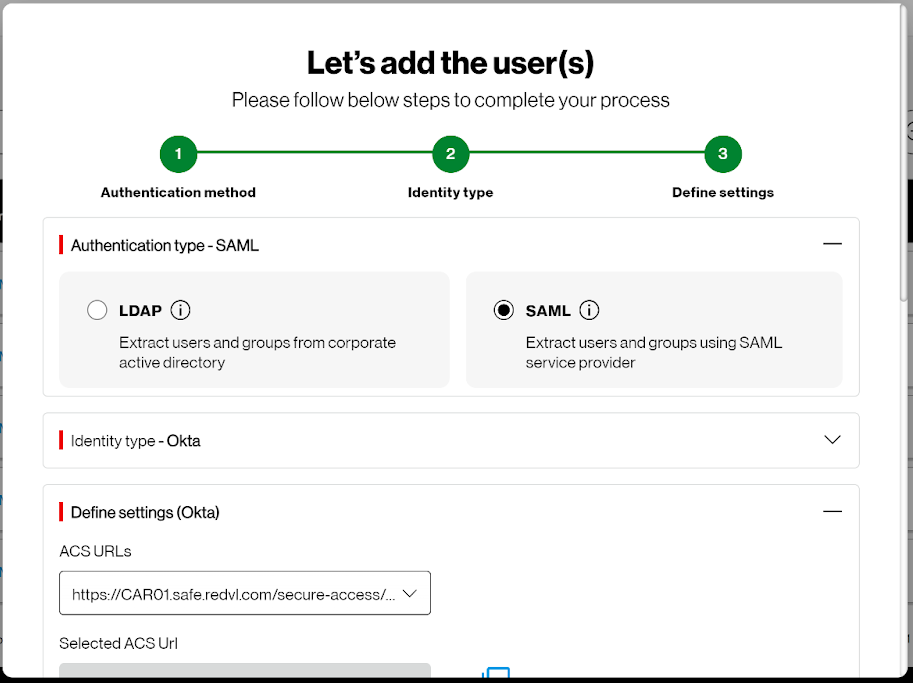Expand the Identity type - Okta section

tap(833, 440)
